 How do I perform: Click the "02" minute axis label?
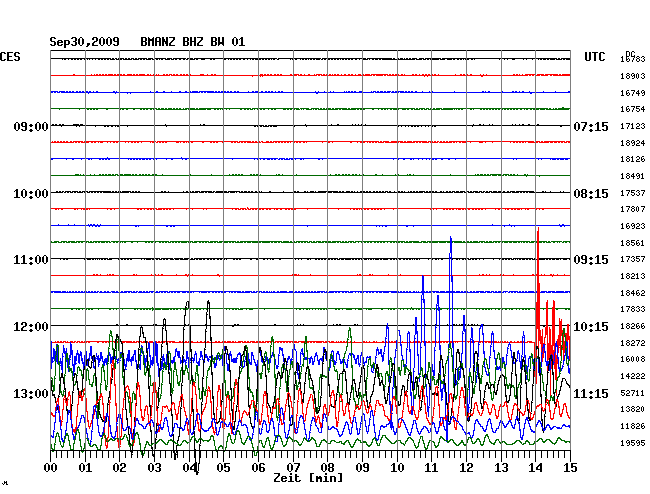119,468
